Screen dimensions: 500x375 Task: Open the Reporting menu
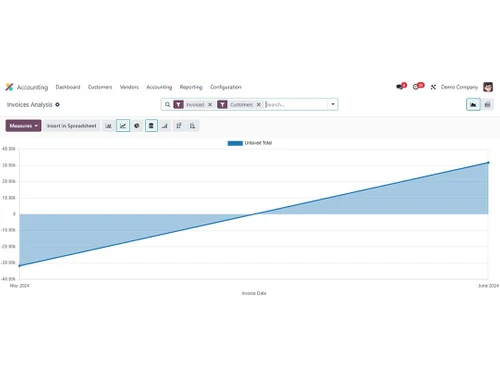tap(191, 87)
